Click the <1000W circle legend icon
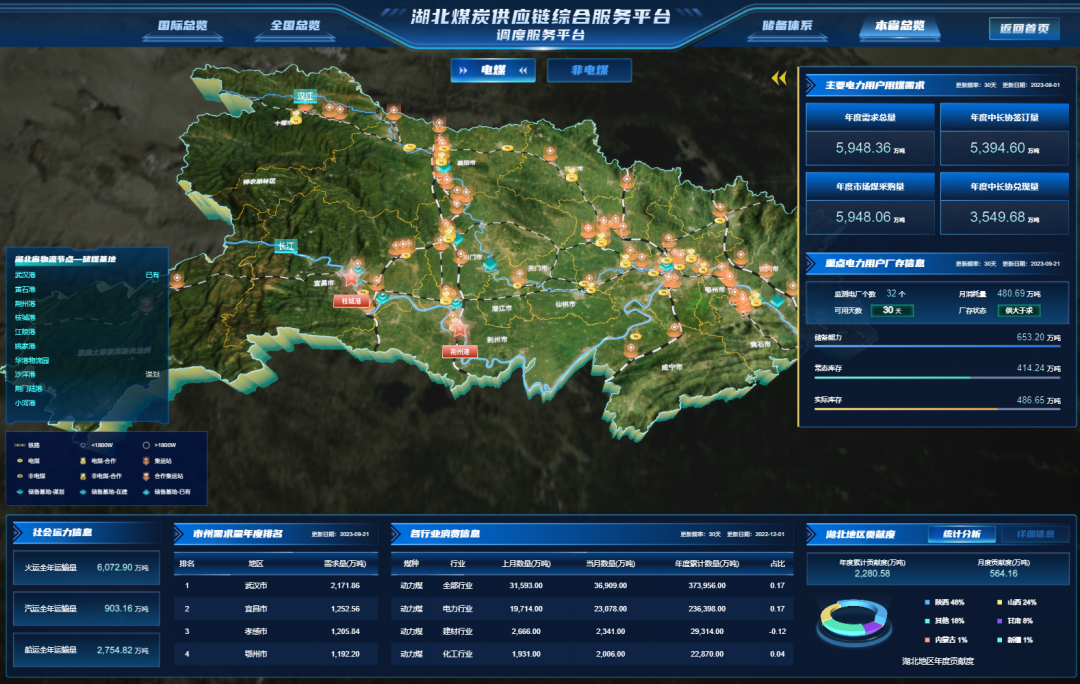 [x=83, y=445]
